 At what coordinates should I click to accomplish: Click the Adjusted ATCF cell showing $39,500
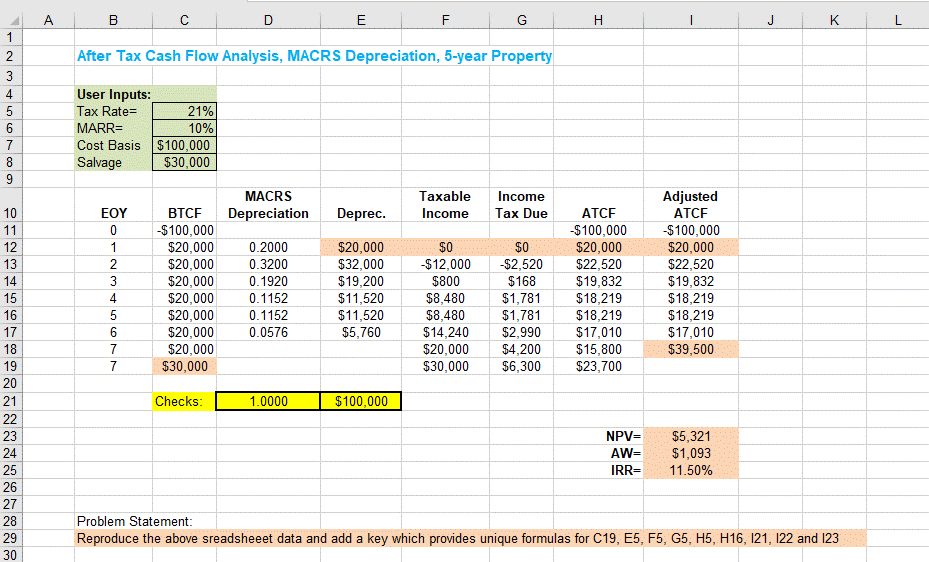[x=690, y=349]
